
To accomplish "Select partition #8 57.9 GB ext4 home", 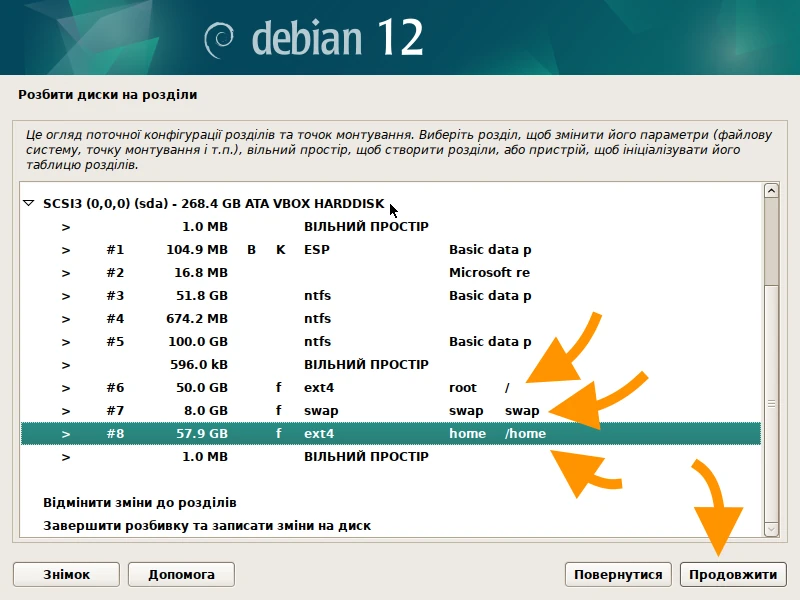I will point(391,433).
